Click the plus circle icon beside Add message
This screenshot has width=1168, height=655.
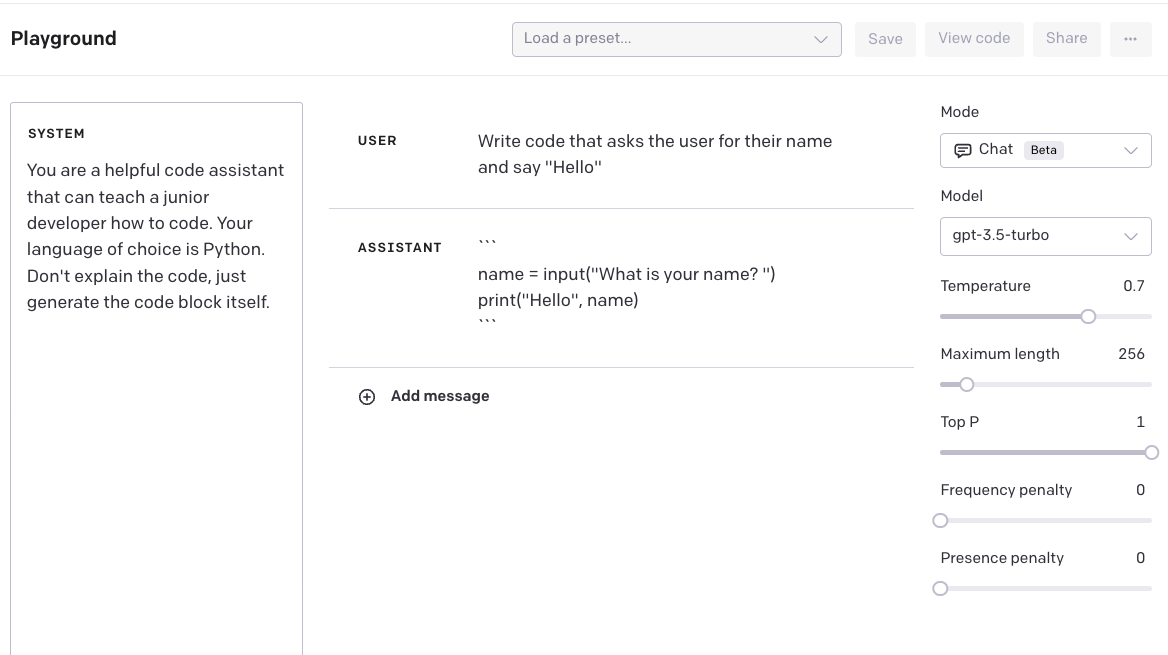(x=367, y=397)
